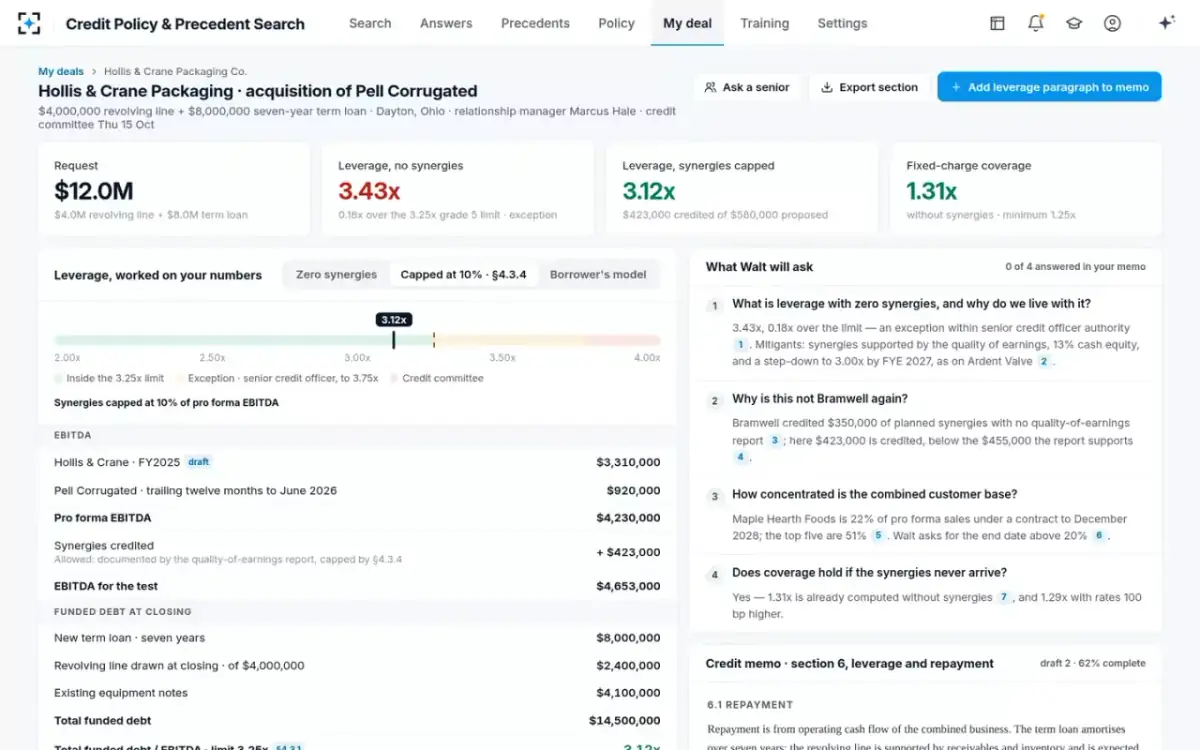Click the app logo icon
This screenshot has height=750, width=1200.
coord(30,23)
